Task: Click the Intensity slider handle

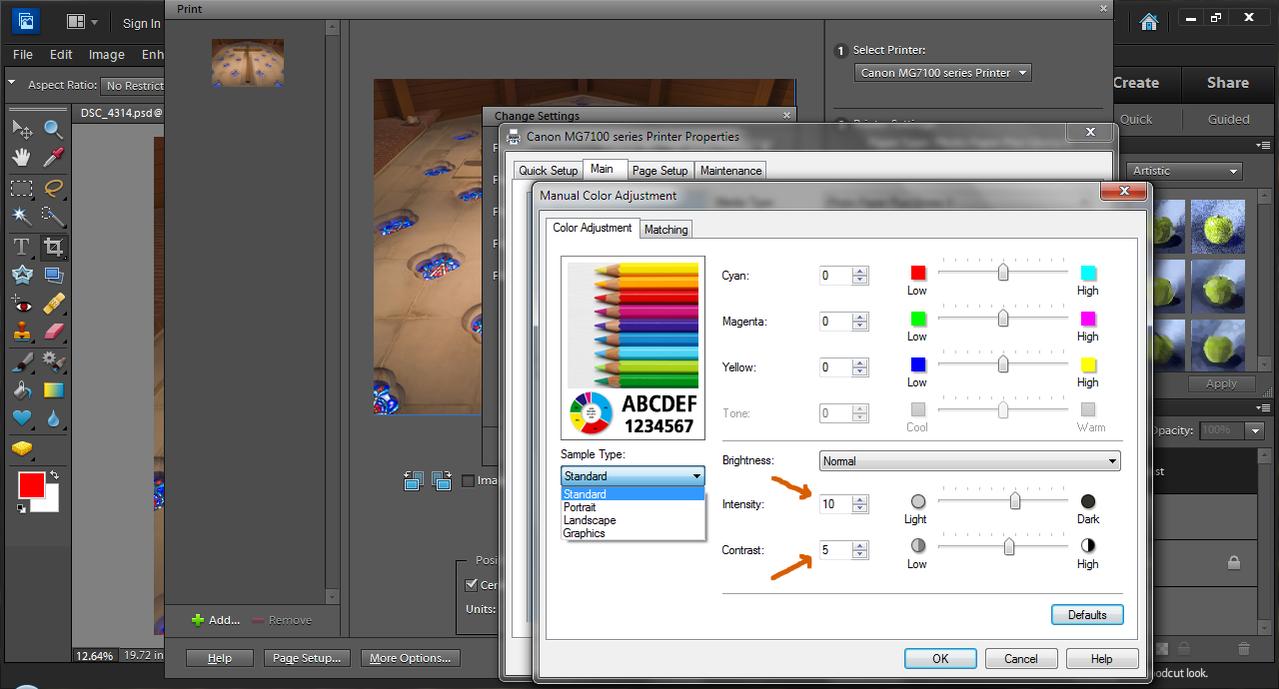Action: 1015,501
